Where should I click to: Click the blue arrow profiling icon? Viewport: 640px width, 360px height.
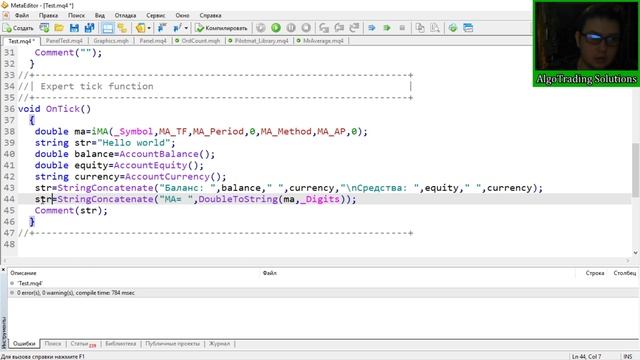(372, 28)
